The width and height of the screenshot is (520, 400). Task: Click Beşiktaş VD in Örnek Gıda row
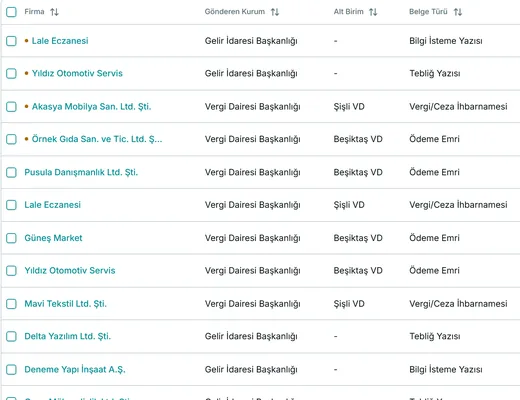[x=358, y=139]
